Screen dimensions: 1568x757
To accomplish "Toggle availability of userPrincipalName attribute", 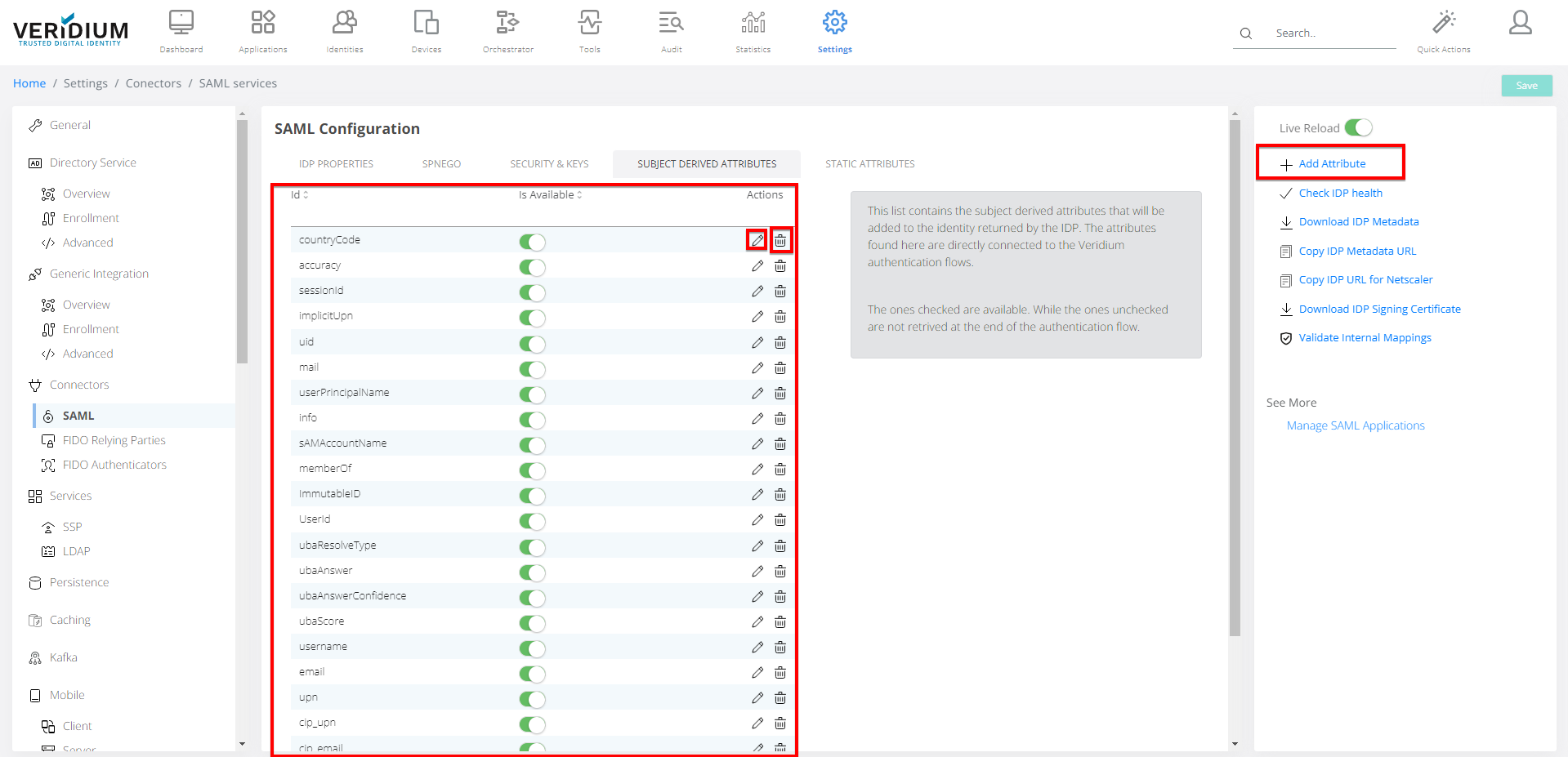I will (x=532, y=394).
